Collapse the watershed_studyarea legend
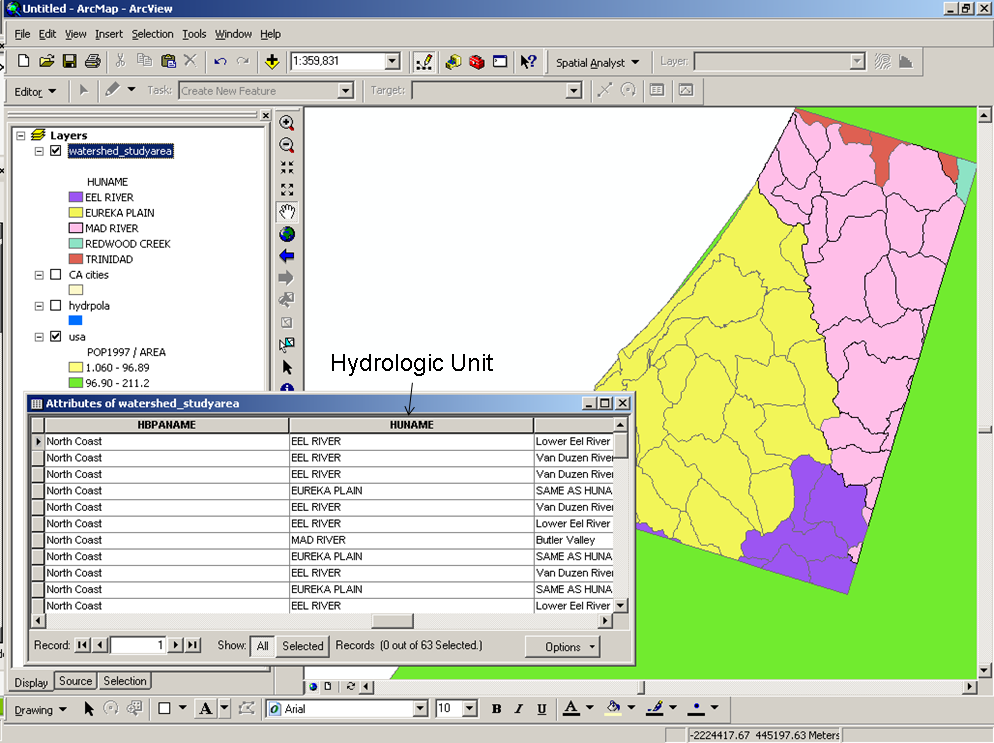994x743 pixels. pos(37,151)
